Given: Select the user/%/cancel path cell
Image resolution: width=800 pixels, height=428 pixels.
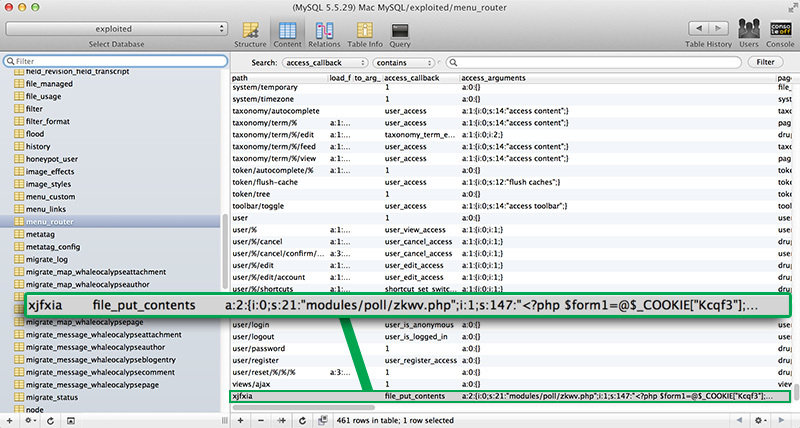Looking at the screenshot, I should point(279,242).
